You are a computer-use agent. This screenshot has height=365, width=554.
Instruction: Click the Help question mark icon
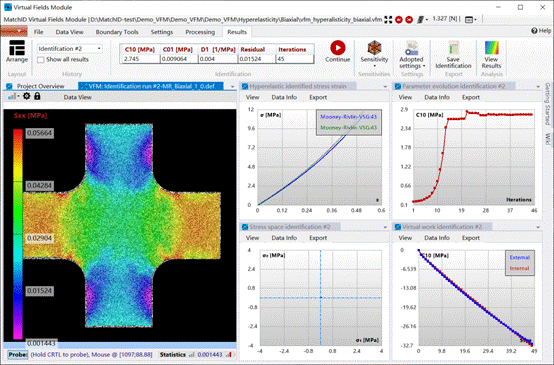click(534, 31)
